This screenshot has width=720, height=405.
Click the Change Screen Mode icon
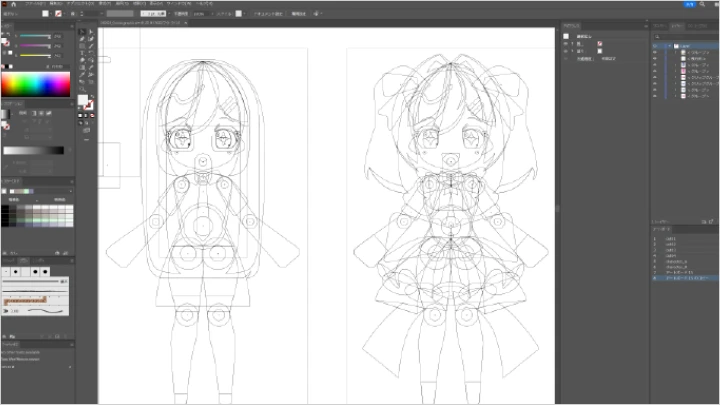pyautogui.click(x=86, y=130)
